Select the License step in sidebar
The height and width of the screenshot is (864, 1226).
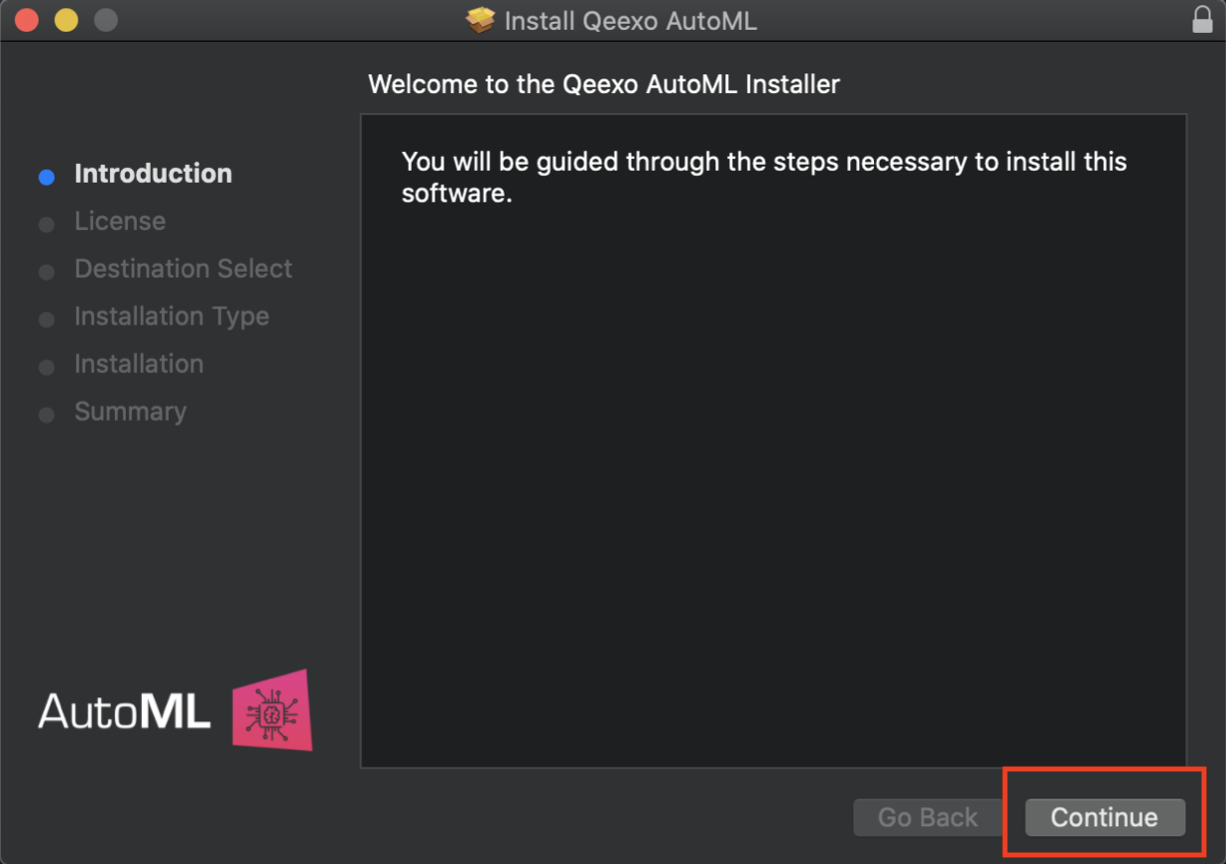pos(120,221)
